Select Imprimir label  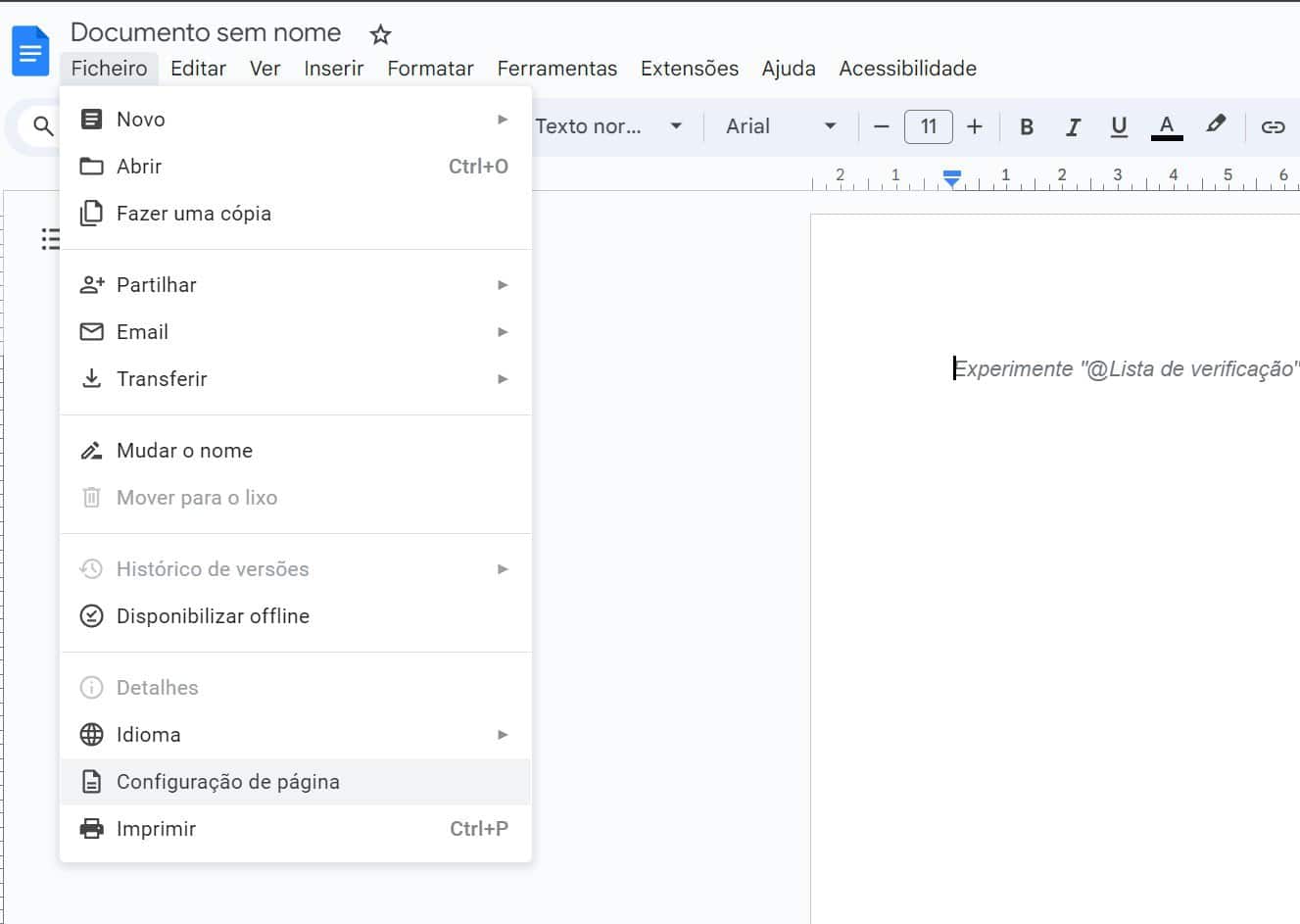click(x=156, y=829)
